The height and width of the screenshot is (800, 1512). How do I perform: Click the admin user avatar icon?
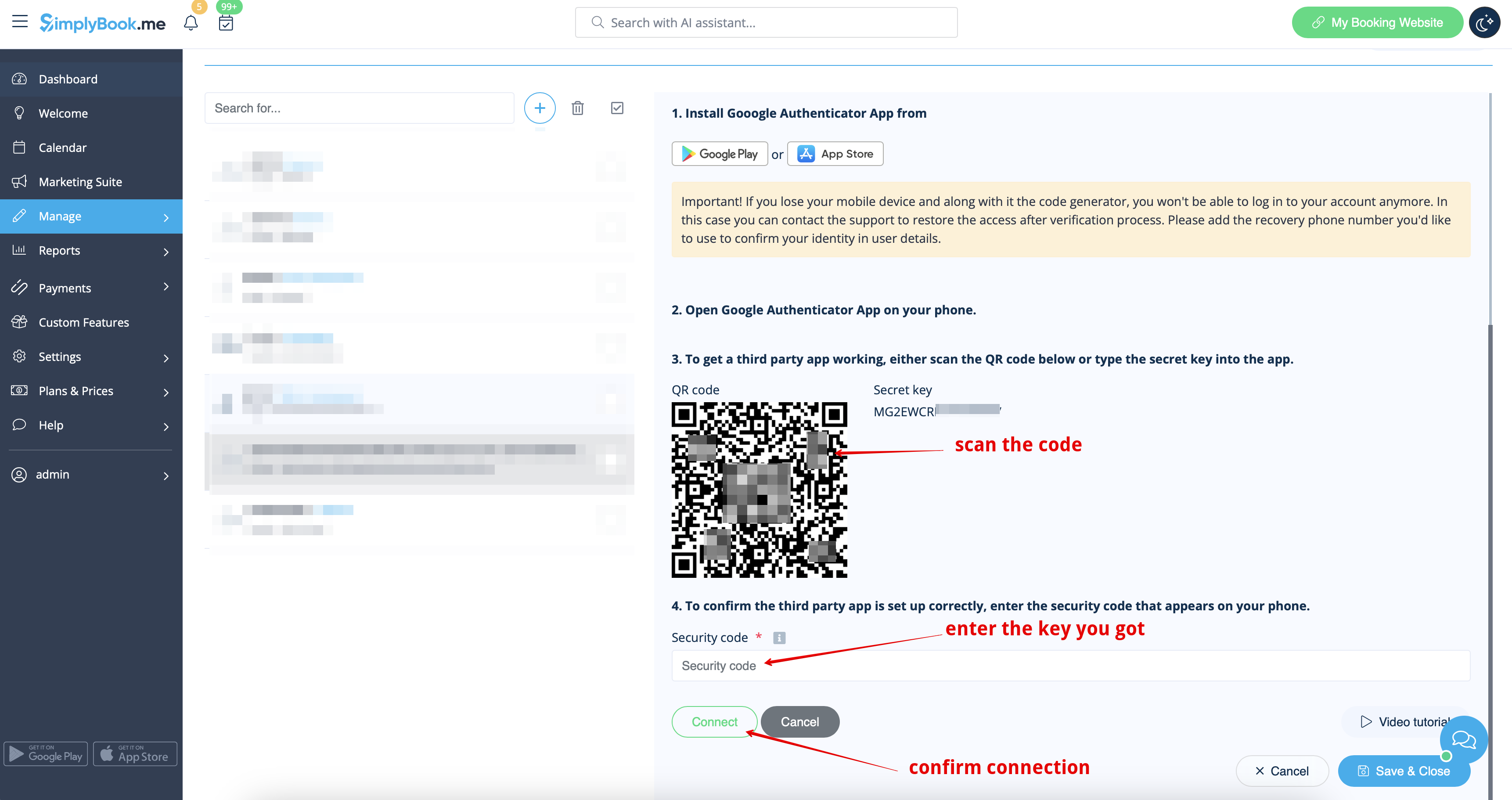[x=19, y=475]
